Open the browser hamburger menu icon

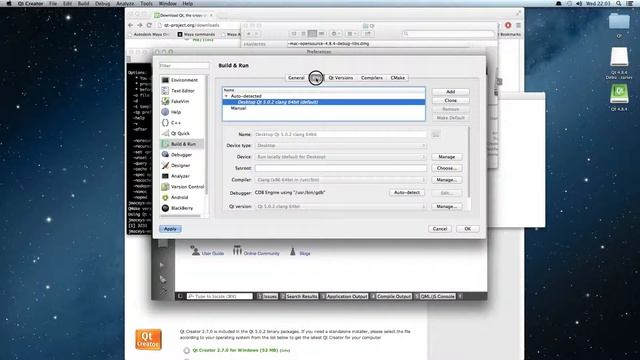518,25
